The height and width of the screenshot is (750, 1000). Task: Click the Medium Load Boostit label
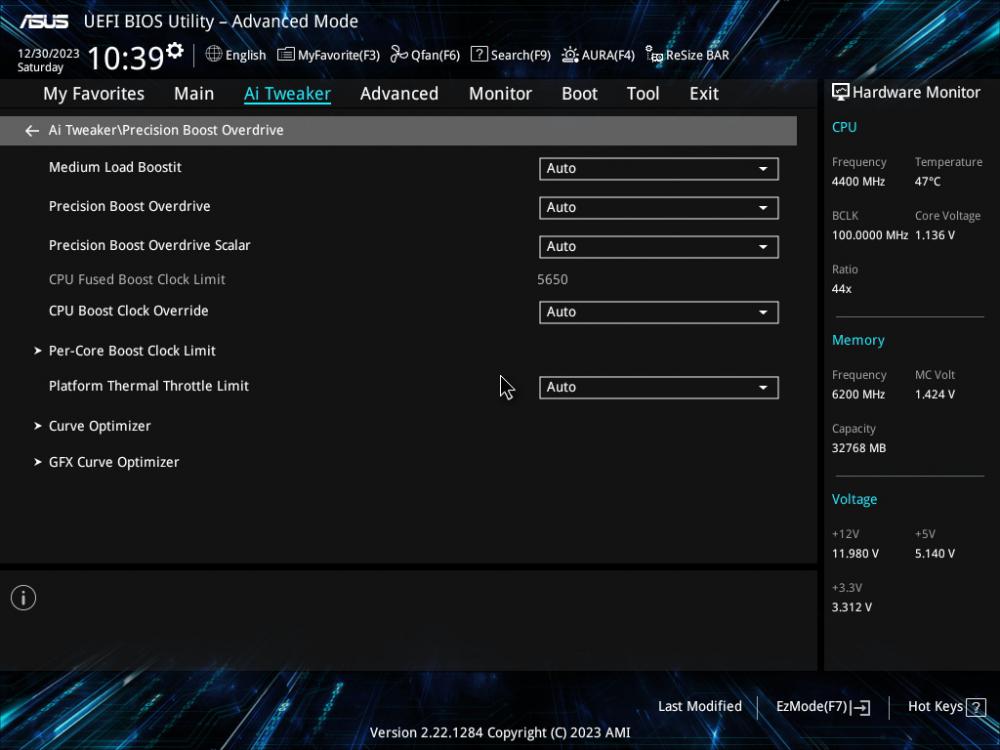tap(115, 167)
